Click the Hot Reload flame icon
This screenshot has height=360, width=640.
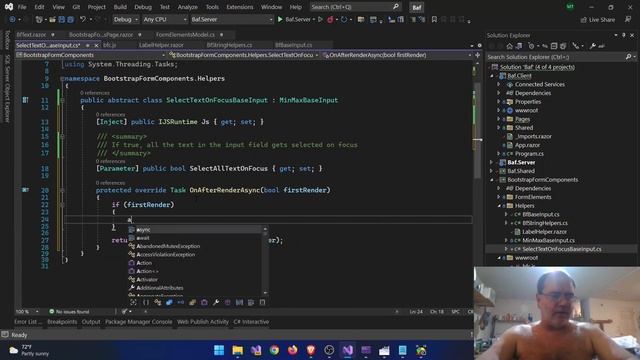coord(330,19)
